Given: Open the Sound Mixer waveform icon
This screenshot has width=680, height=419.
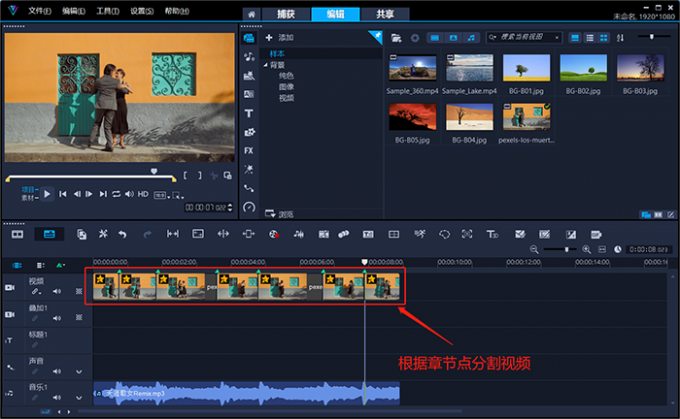Looking at the screenshot, I should pos(299,234).
